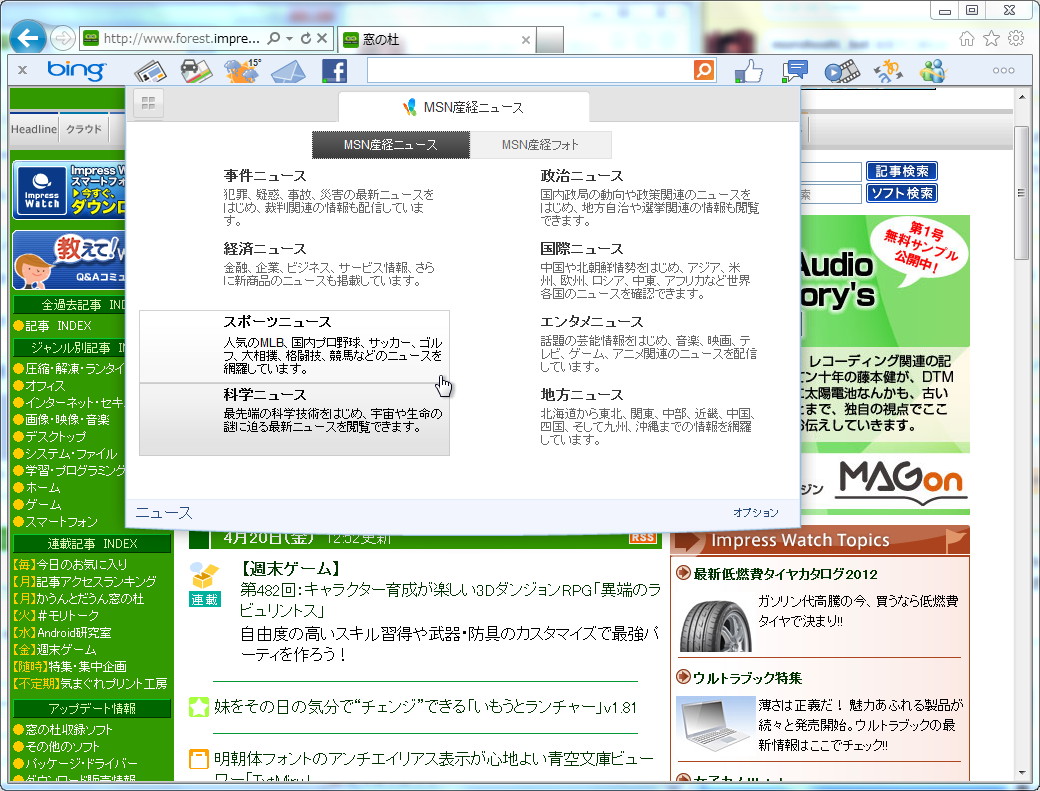Switch to the MSN産経フォト tab
The image size is (1040, 791).
540,144
